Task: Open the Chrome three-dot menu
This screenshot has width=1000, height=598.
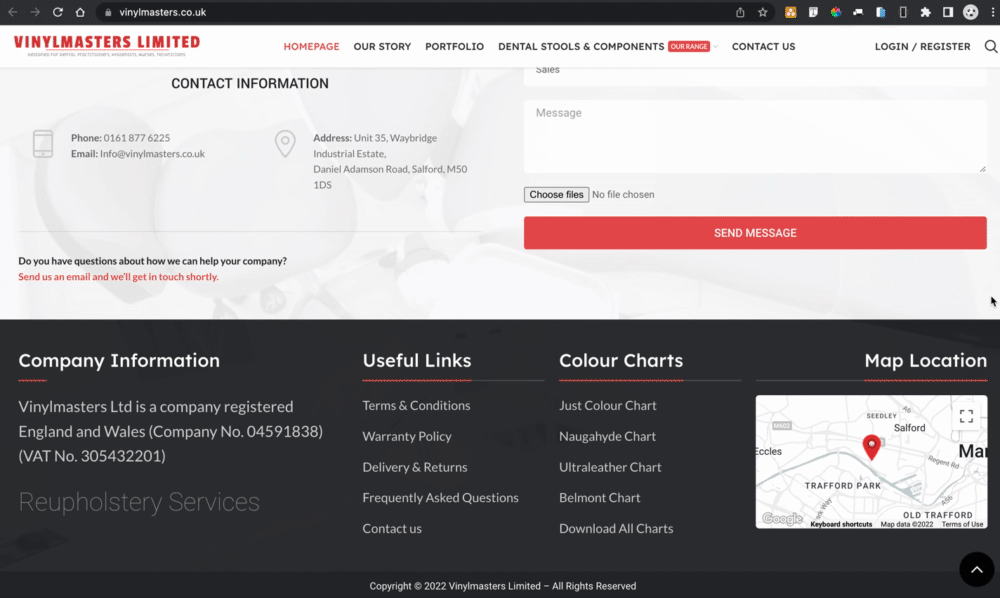Action: click(x=992, y=12)
